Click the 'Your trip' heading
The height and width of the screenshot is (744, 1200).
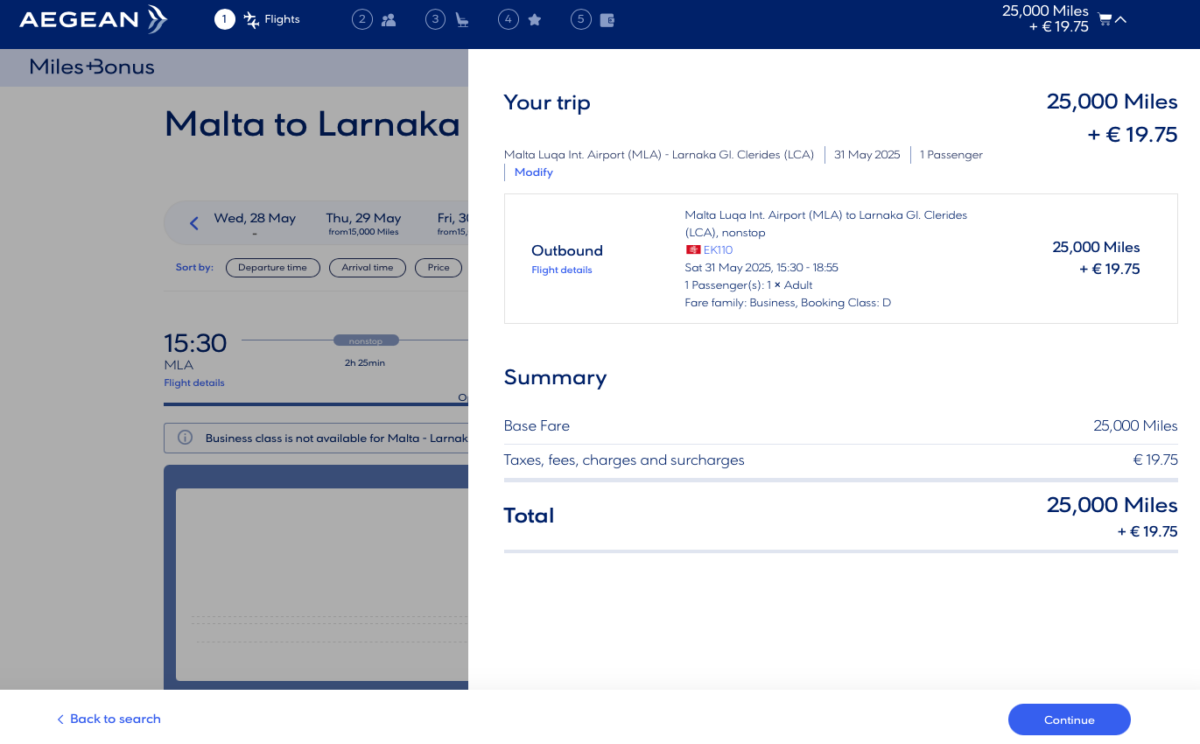coord(547,102)
